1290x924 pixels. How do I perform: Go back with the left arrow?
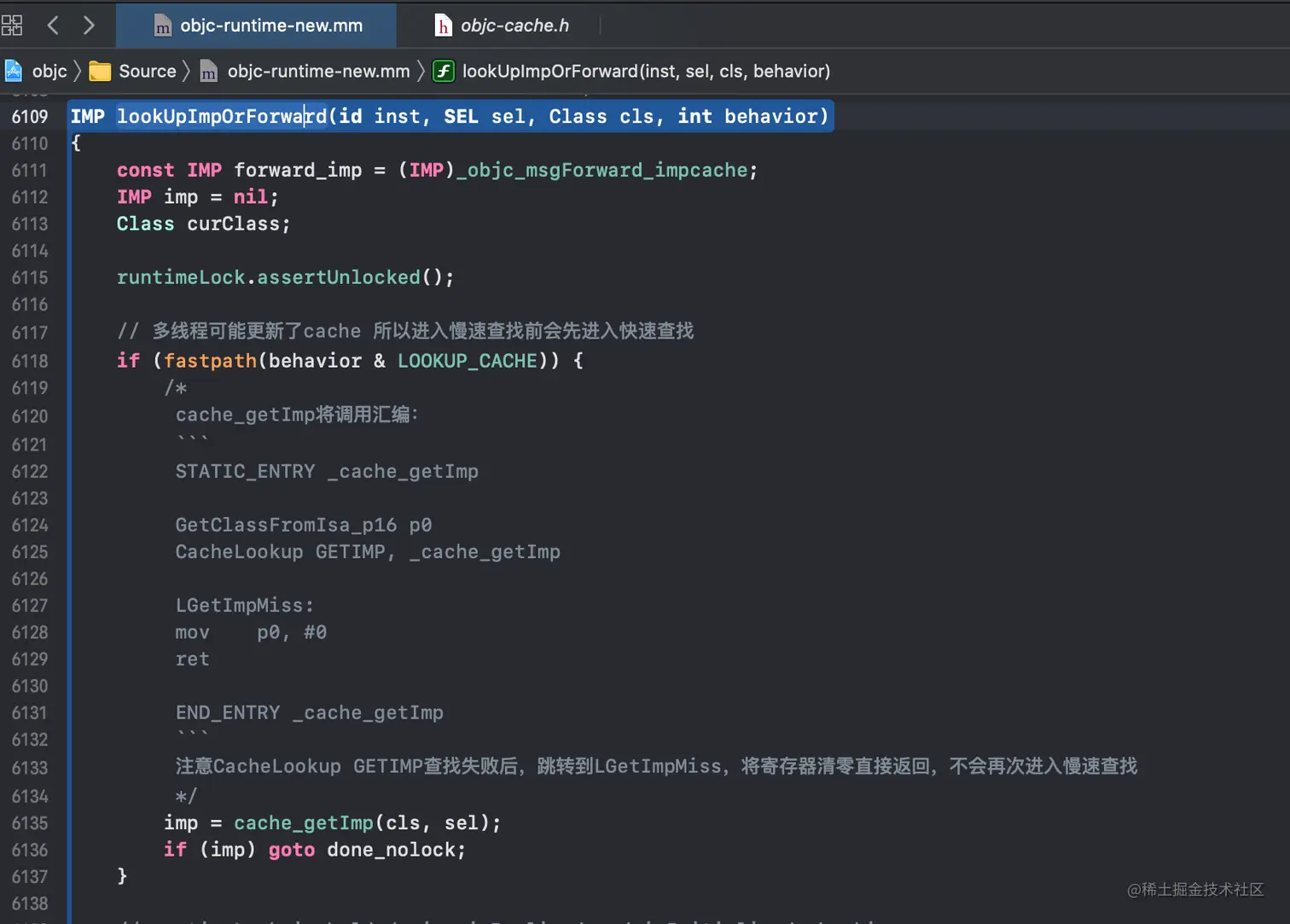pos(53,26)
